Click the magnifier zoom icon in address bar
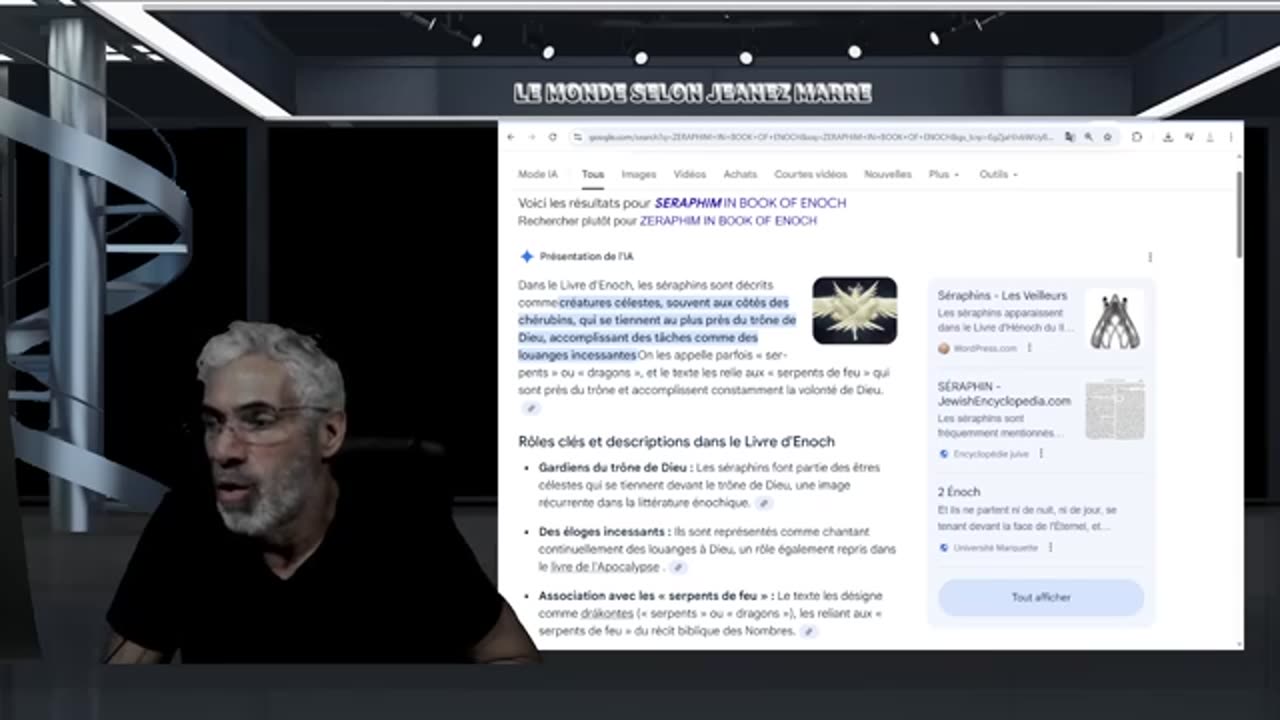 coord(1088,137)
